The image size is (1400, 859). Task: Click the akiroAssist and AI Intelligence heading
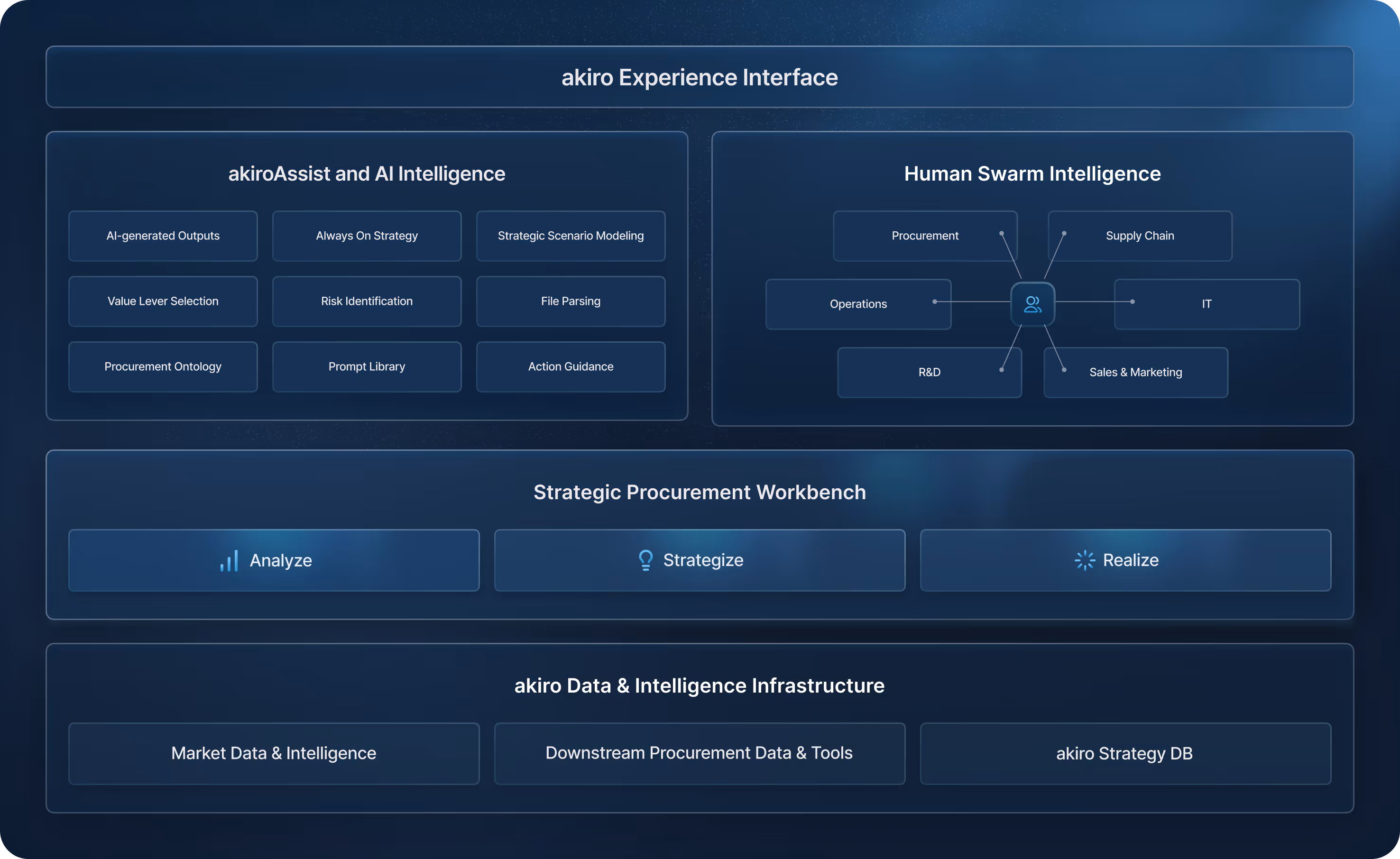pyautogui.click(x=367, y=174)
